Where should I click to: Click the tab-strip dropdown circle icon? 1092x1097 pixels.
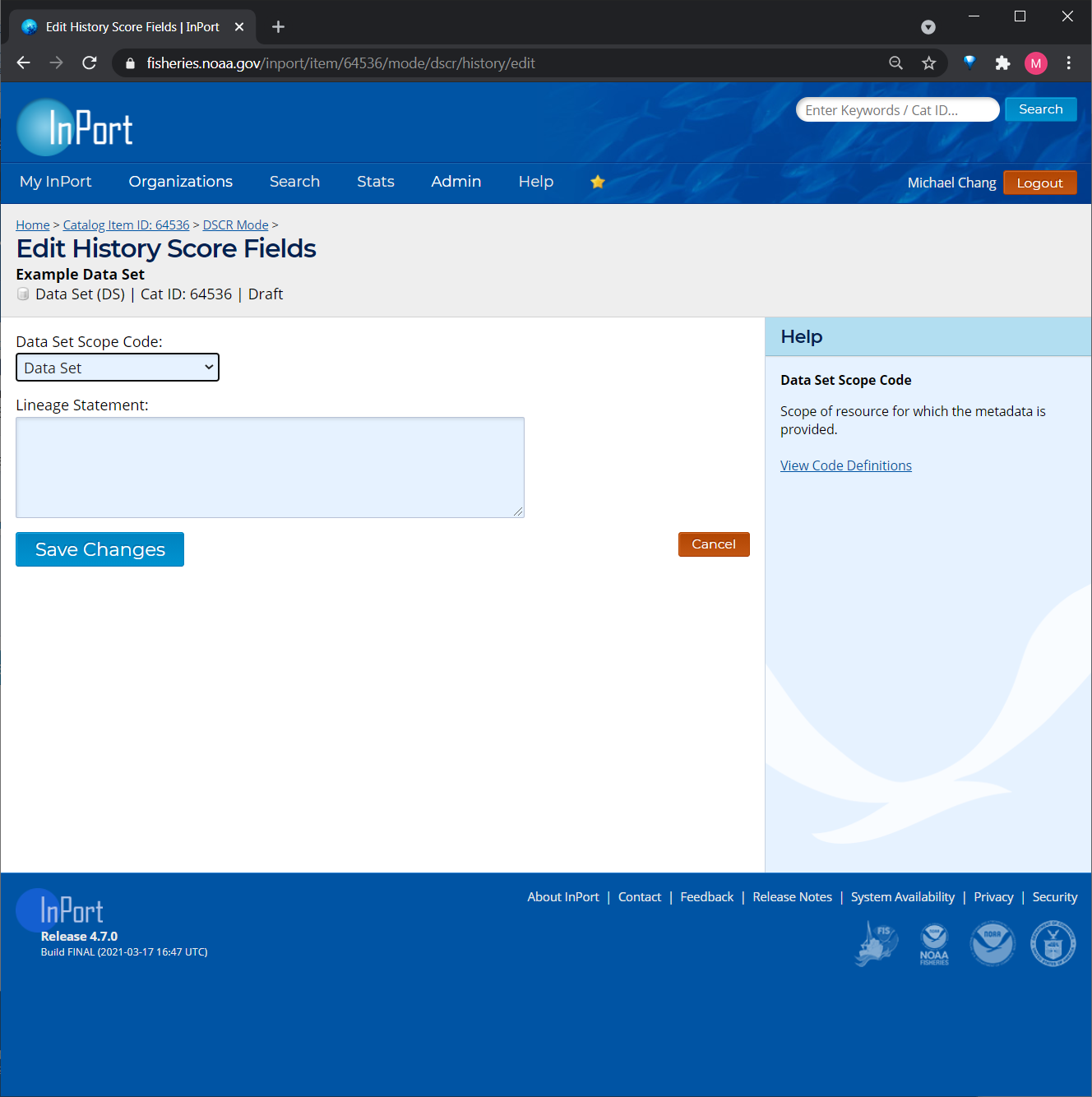click(928, 27)
